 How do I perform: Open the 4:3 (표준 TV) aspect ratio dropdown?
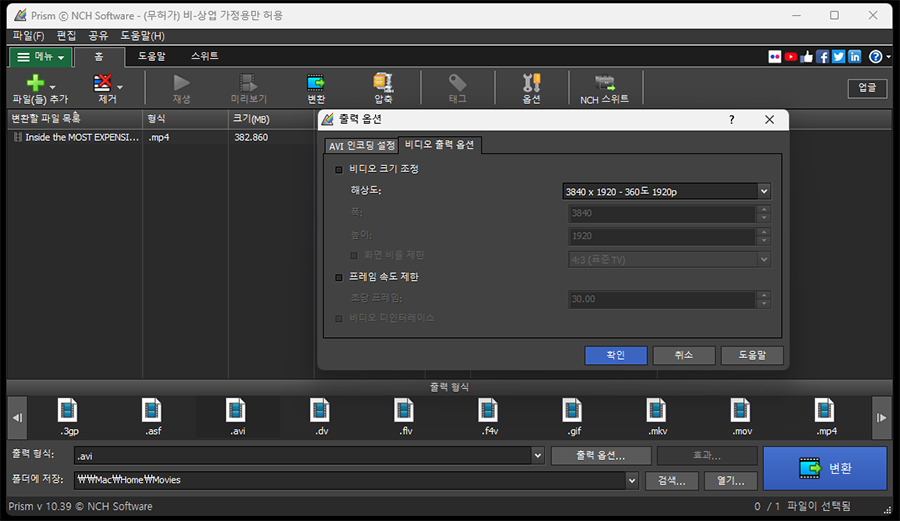click(669, 260)
